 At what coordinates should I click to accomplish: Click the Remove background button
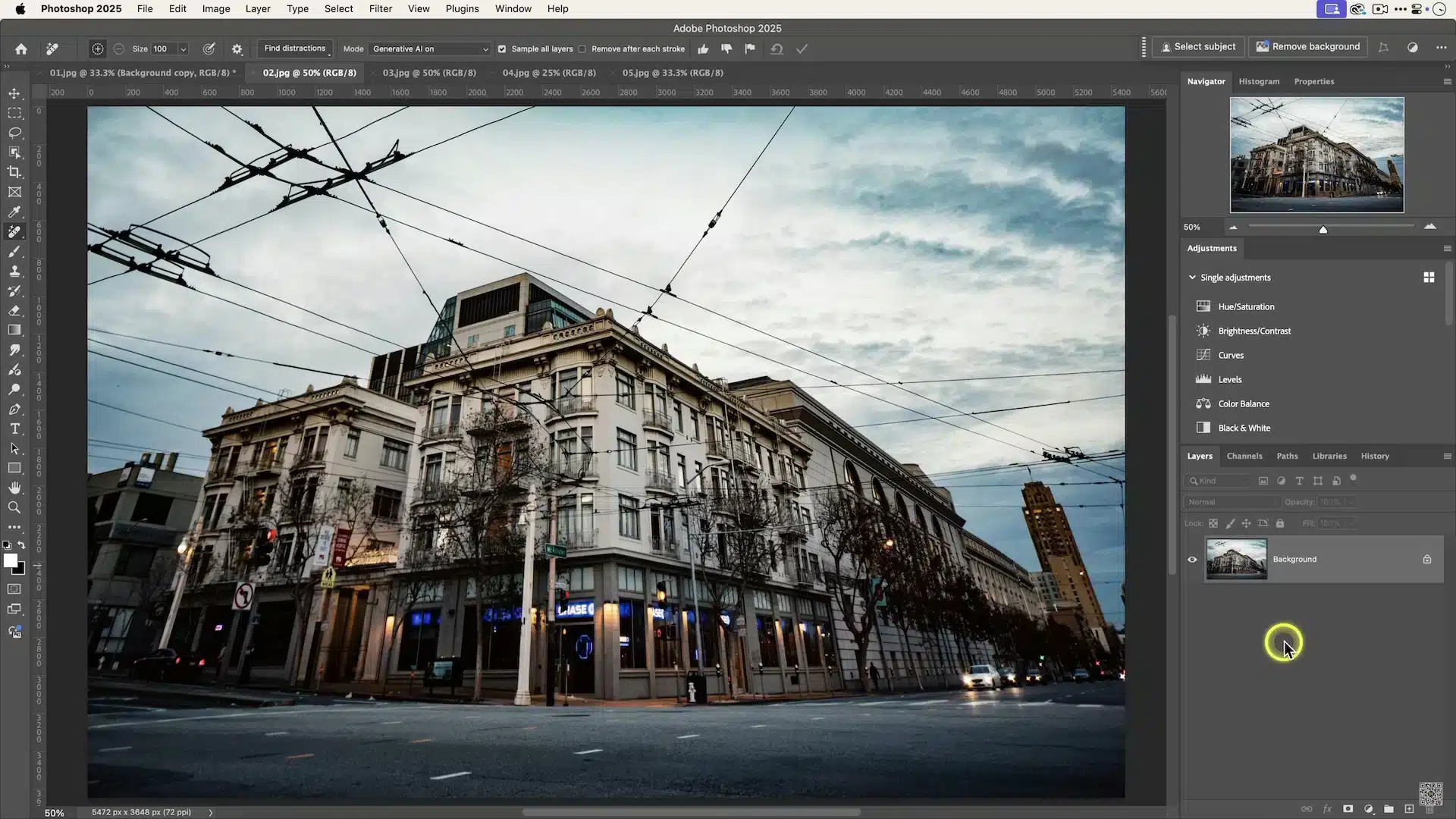[1307, 46]
